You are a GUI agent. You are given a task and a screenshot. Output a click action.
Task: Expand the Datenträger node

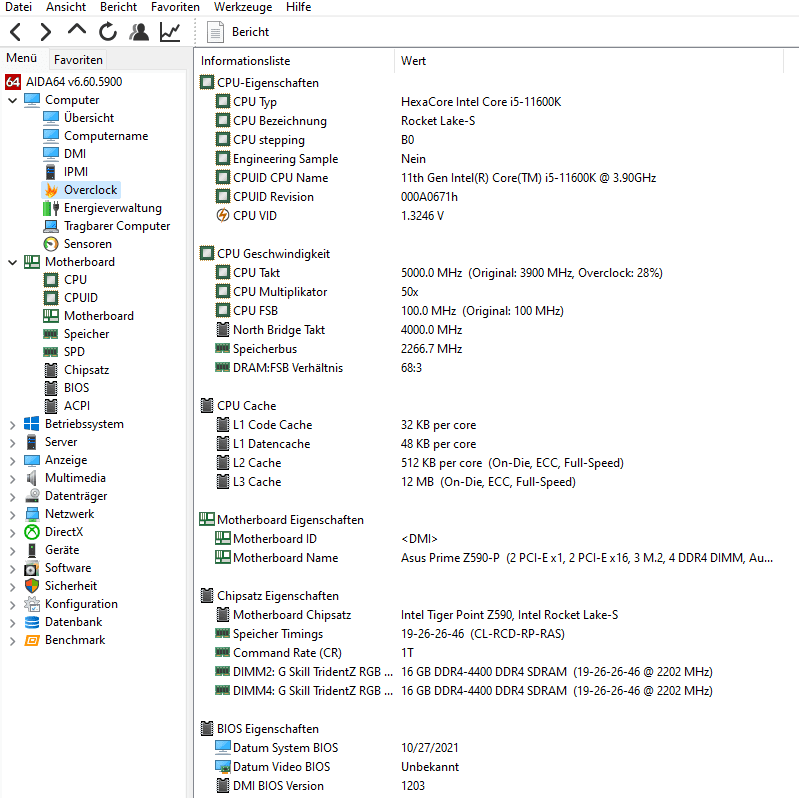[13, 496]
